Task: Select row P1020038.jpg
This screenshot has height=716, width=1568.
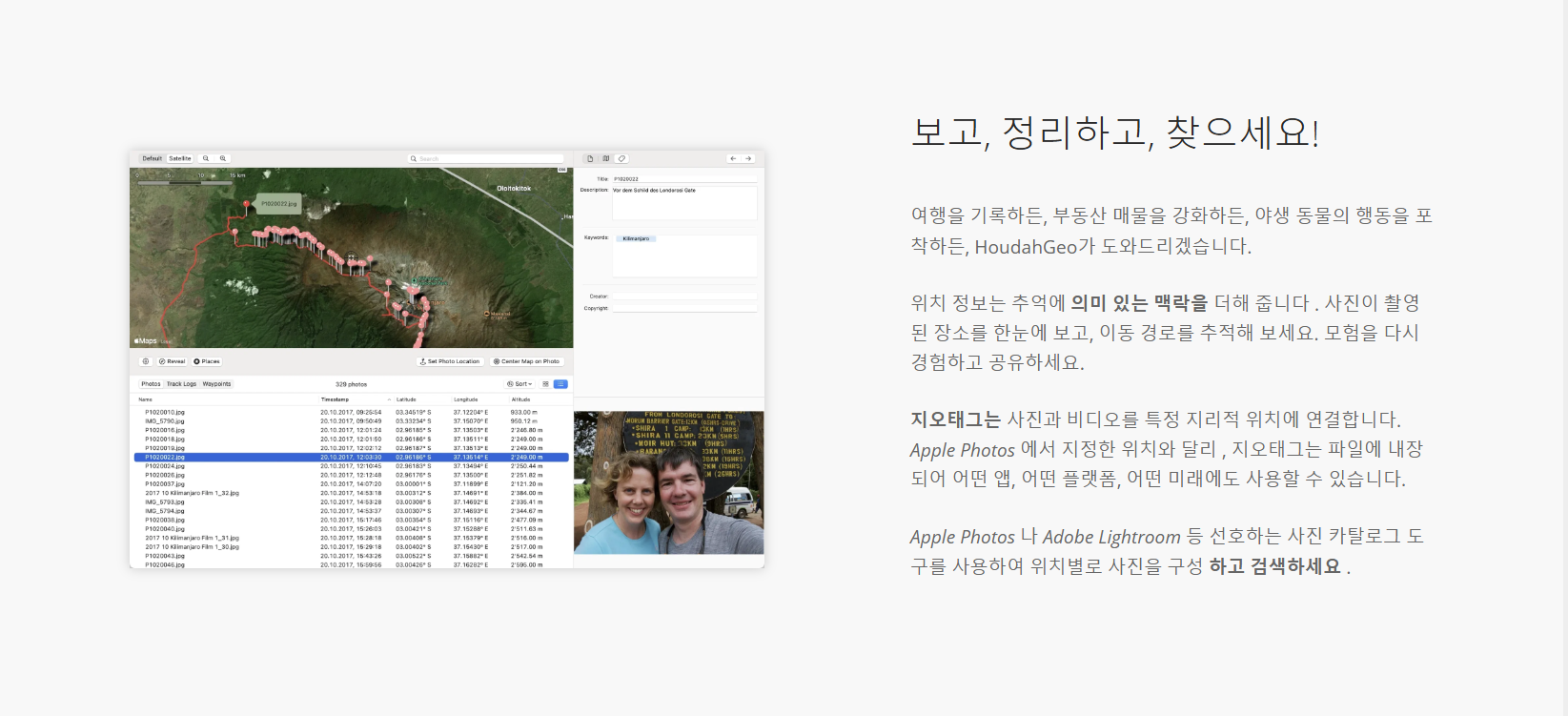Action: [352, 520]
